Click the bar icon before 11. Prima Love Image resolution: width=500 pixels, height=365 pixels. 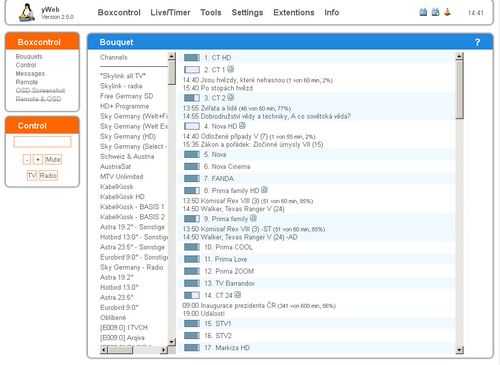point(192,259)
